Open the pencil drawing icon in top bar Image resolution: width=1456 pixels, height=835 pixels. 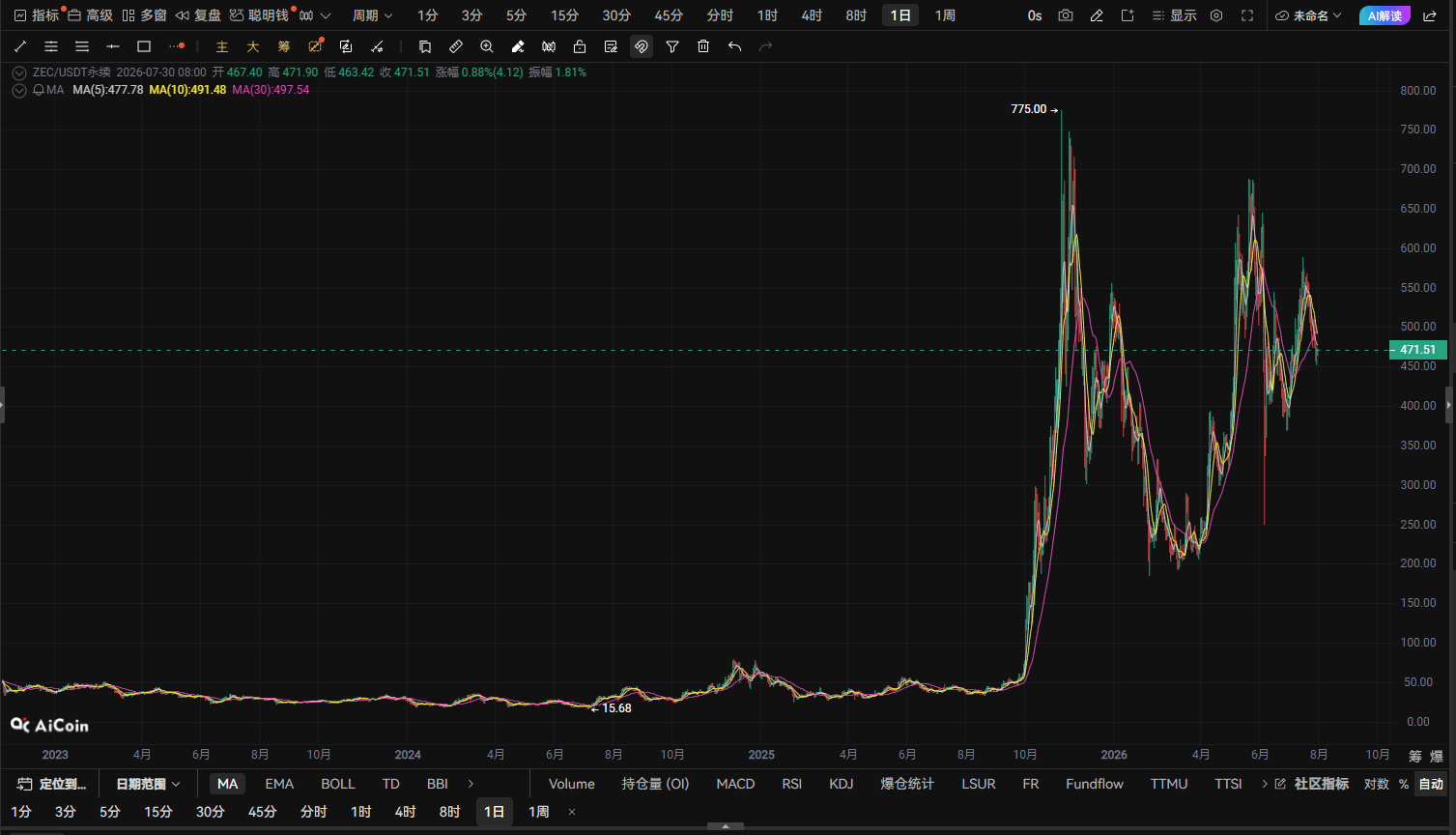point(1097,15)
